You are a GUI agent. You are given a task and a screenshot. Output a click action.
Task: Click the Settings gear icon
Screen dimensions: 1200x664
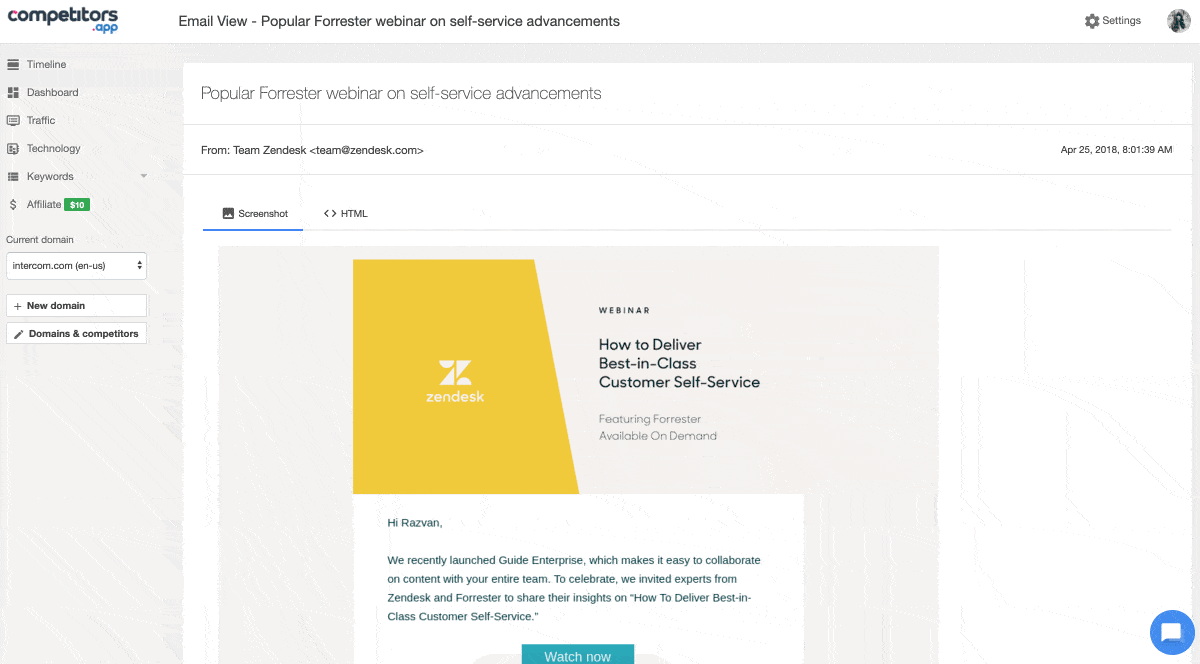click(1092, 21)
